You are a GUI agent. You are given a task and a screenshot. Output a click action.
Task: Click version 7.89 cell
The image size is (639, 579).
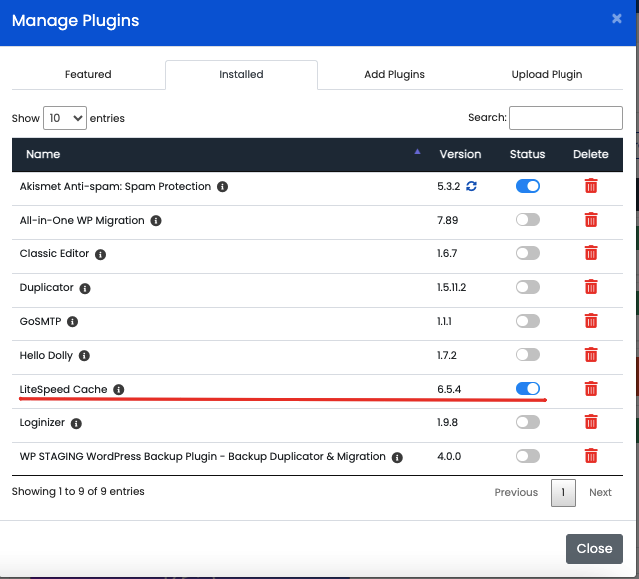point(447,220)
